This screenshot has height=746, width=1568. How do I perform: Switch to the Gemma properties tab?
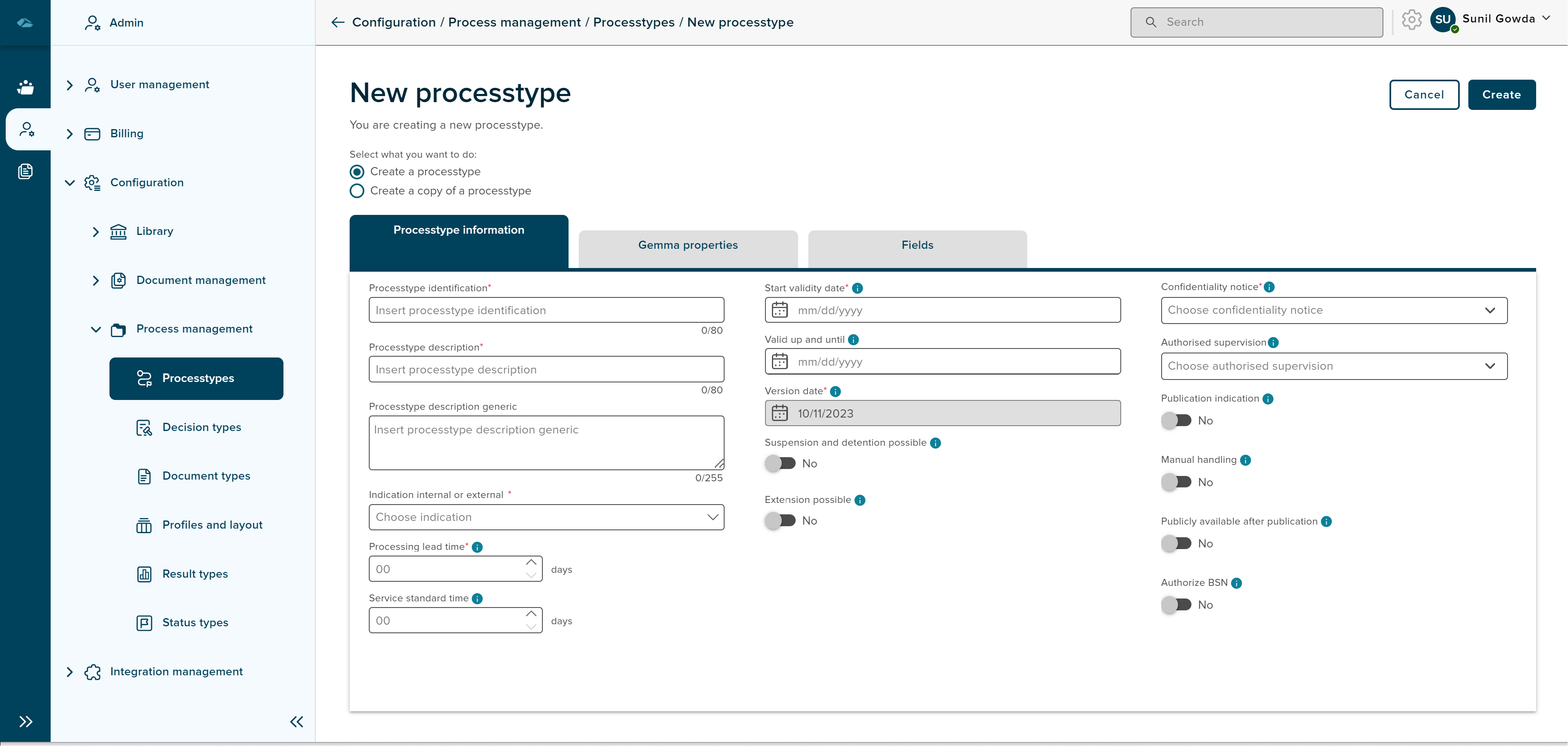point(688,246)
